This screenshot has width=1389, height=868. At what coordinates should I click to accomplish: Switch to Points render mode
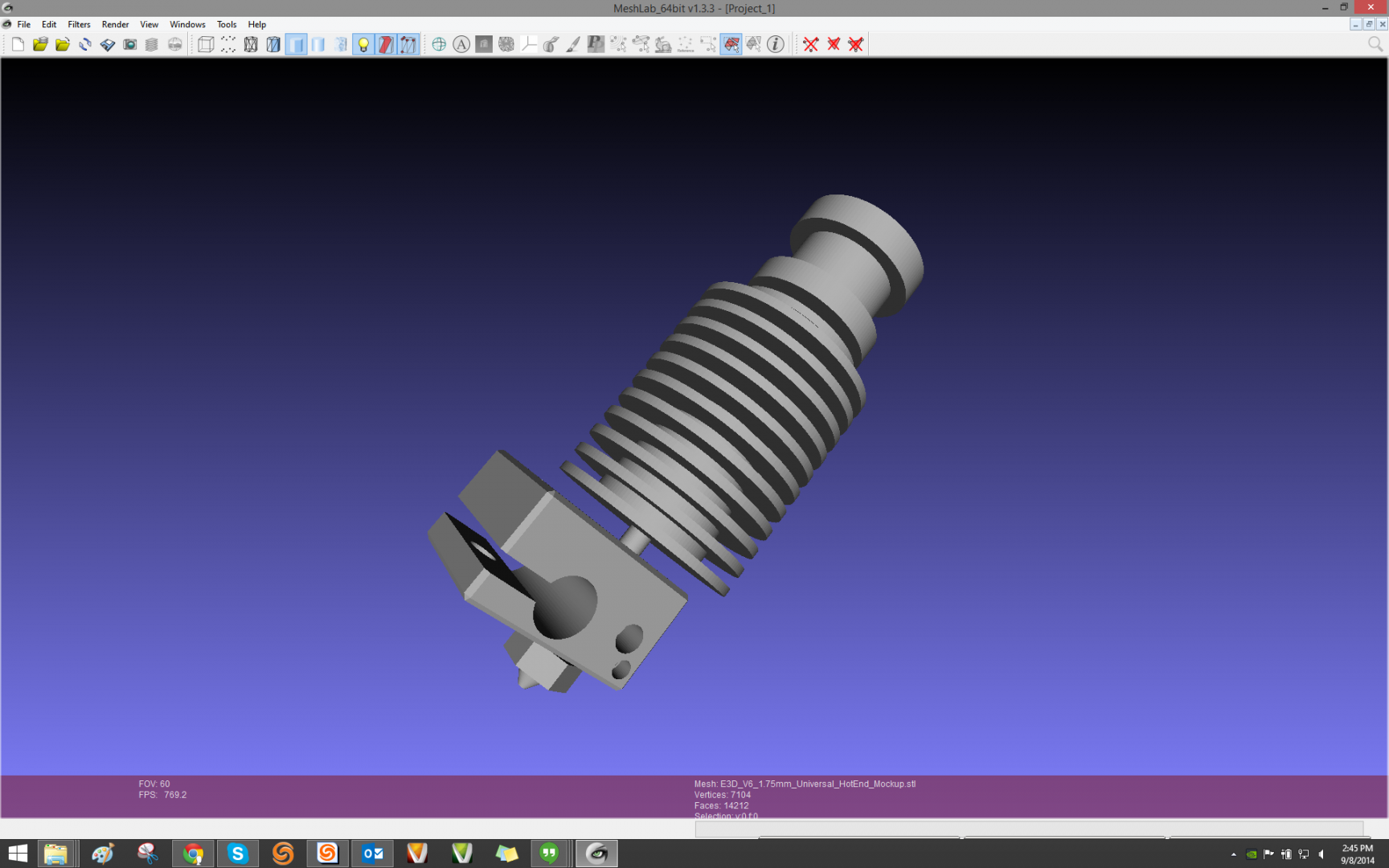click(228, 45)
